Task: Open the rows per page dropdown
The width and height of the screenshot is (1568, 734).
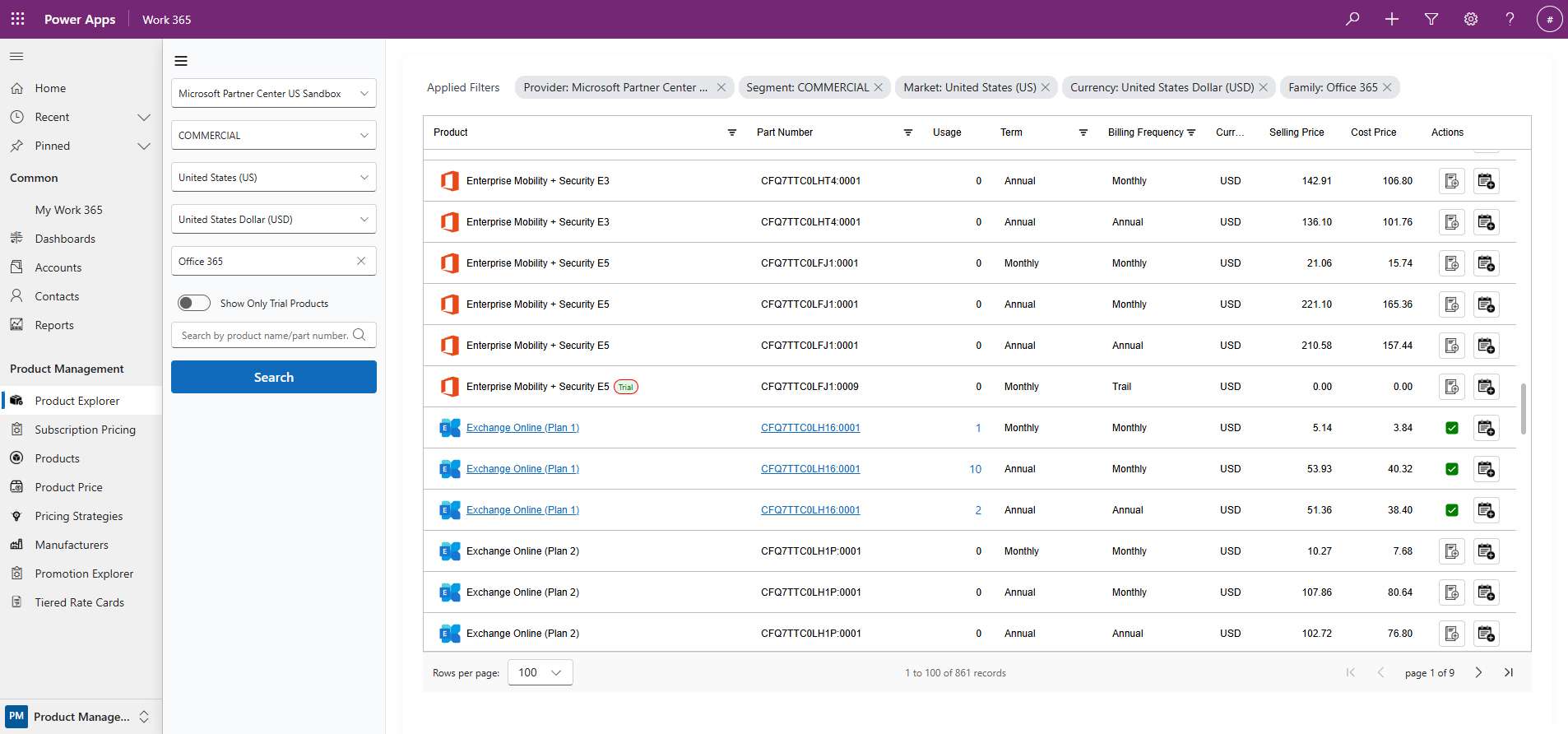Action: (540, 672)
